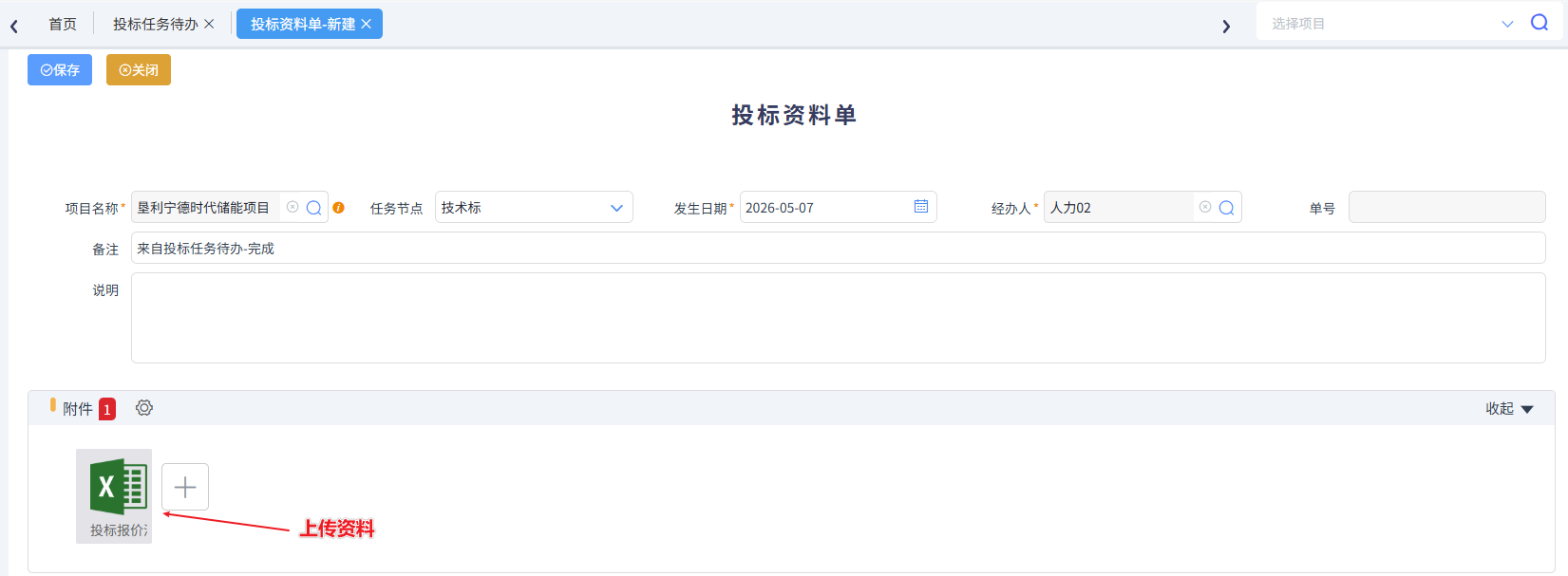
Task: Click the 说明 text area
Action: pos(839,318)
